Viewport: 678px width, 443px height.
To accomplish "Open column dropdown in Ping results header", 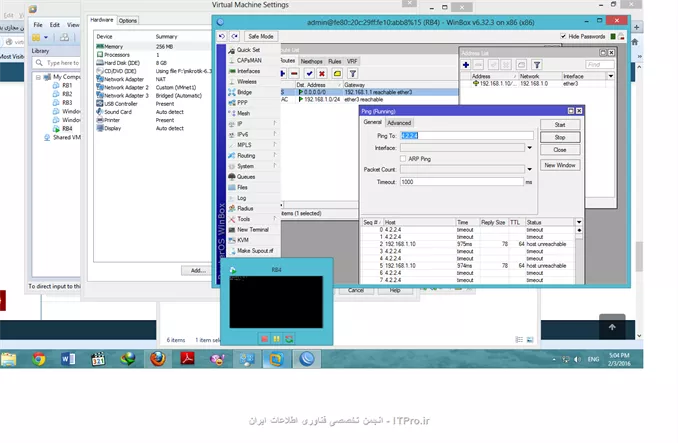I will 579,222.
